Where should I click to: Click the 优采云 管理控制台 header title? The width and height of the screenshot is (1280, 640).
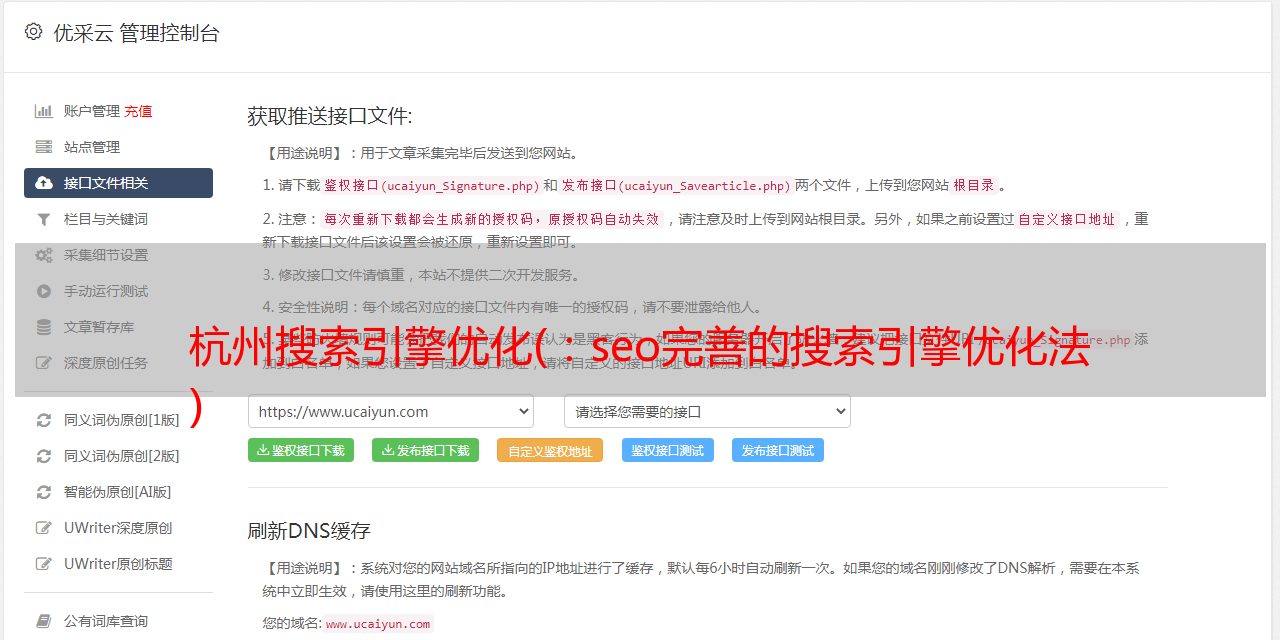[136, 33]
